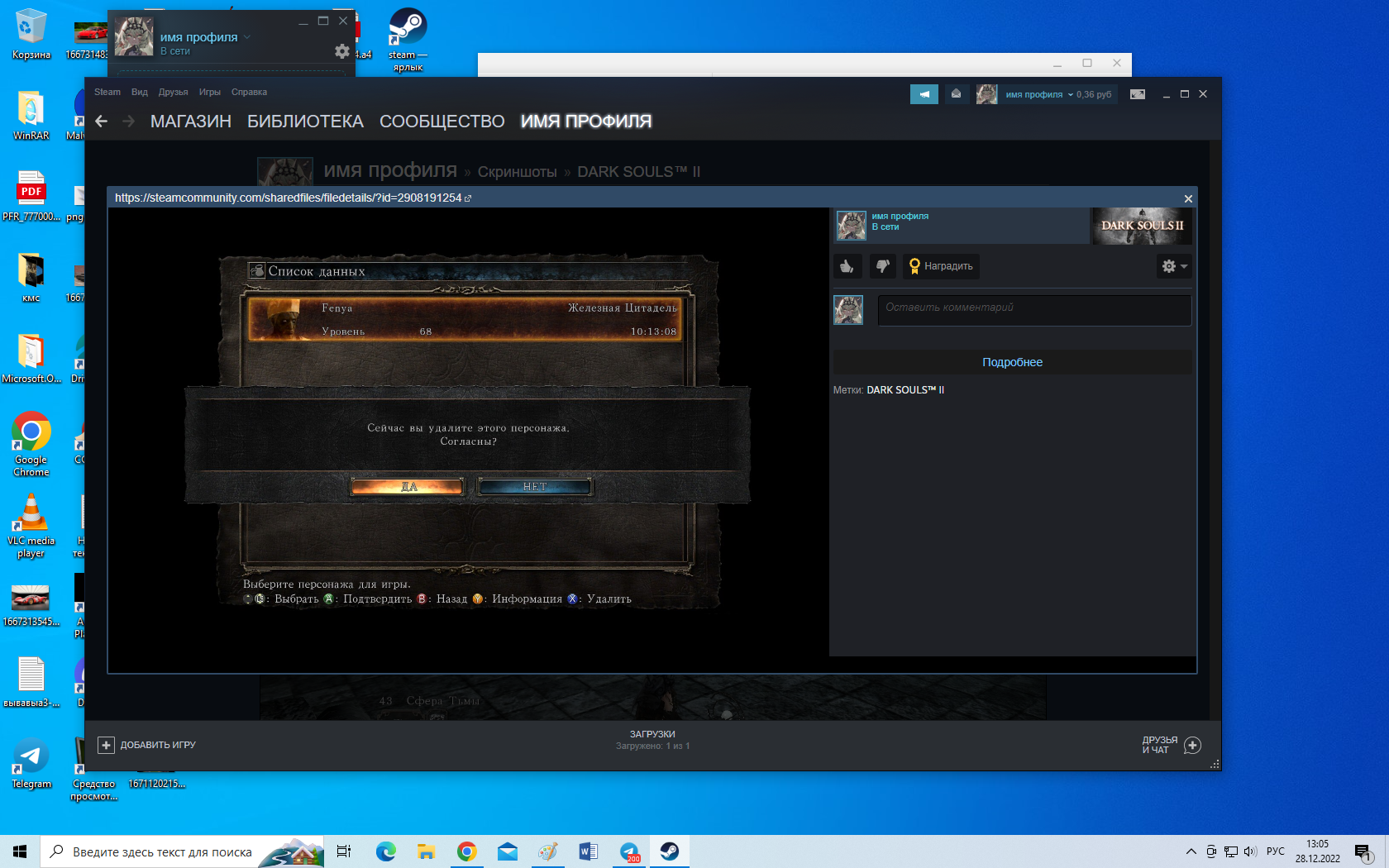This screenshot has width=1389, height=868.
Task: Open Mail app from taskbar
Action: [508, 851]
